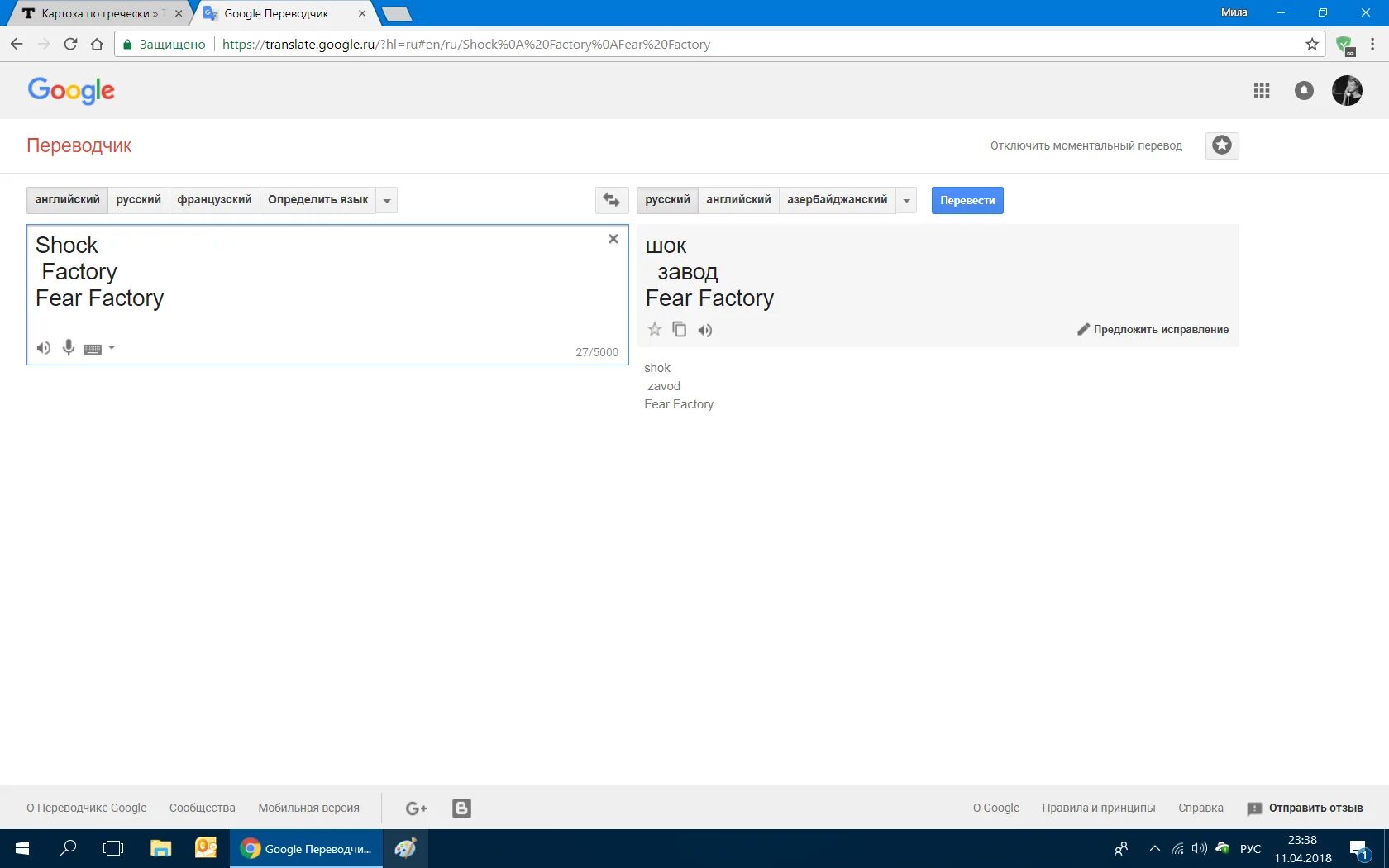Open the Справка footer link
The width and height of the screenshot is (1389, 868).
1200,808
